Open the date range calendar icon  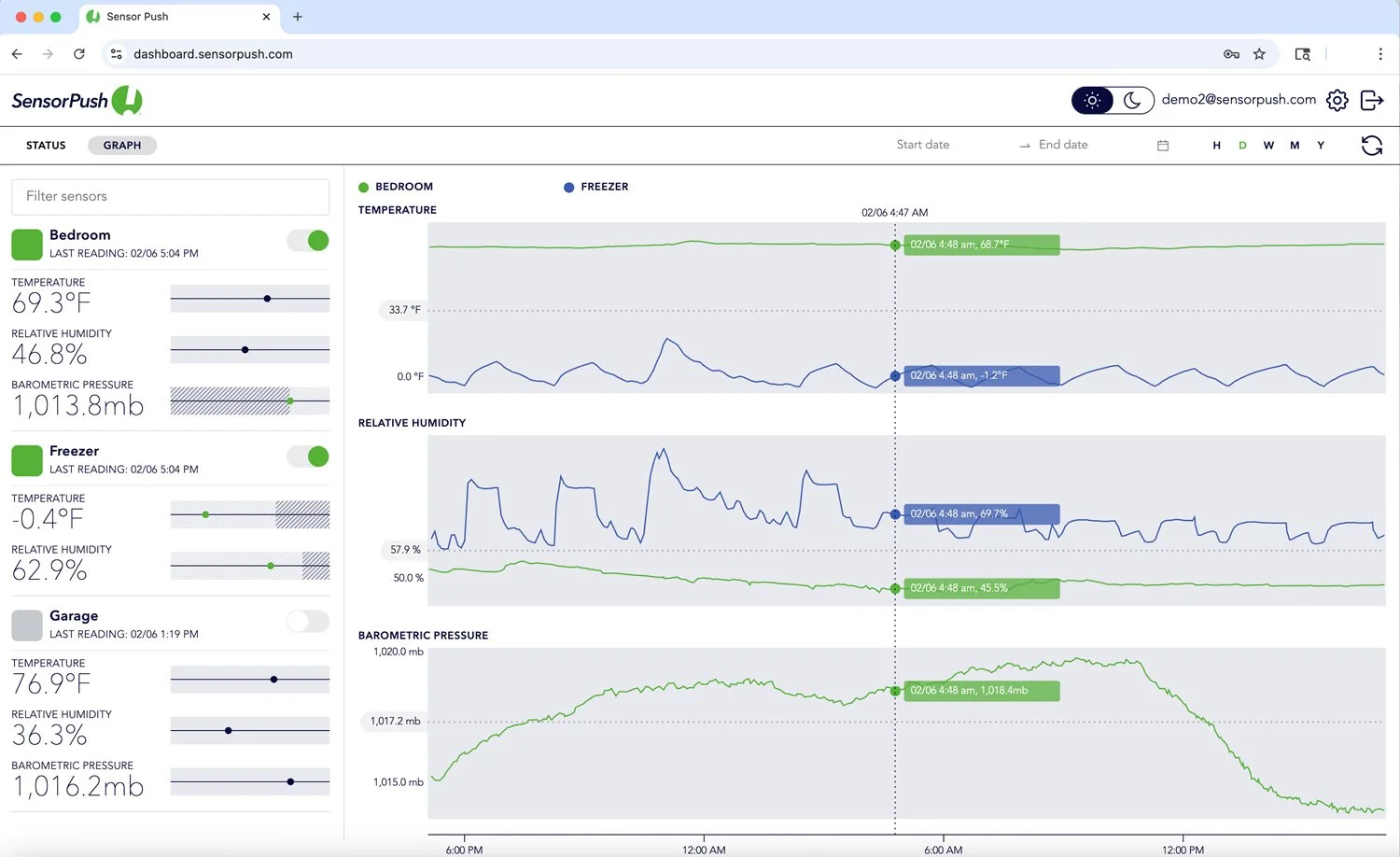pyautogui.click(x=1163, y=146)
